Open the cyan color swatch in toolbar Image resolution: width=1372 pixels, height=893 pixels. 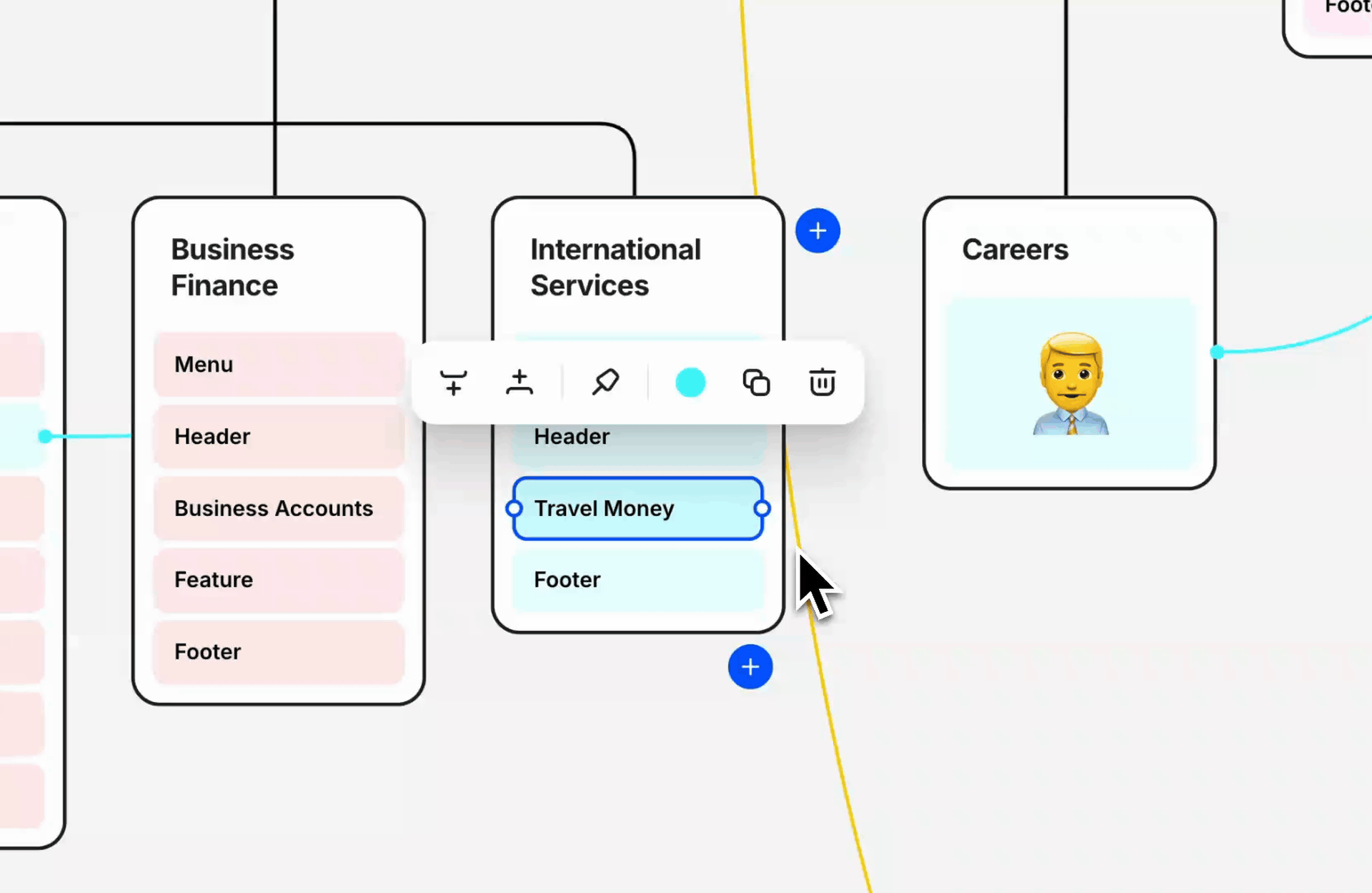pyautogui.click(x=690, y=383)
